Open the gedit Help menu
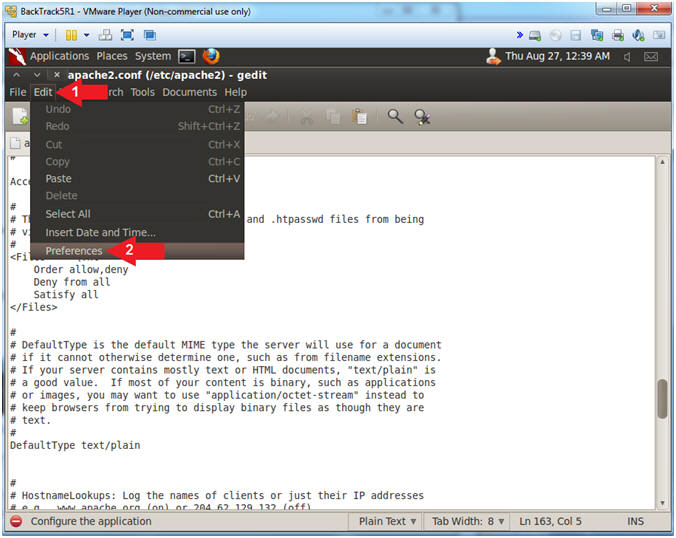Viewport: 676px width, 538px height. pyautogui.click(x=235, y=92)
